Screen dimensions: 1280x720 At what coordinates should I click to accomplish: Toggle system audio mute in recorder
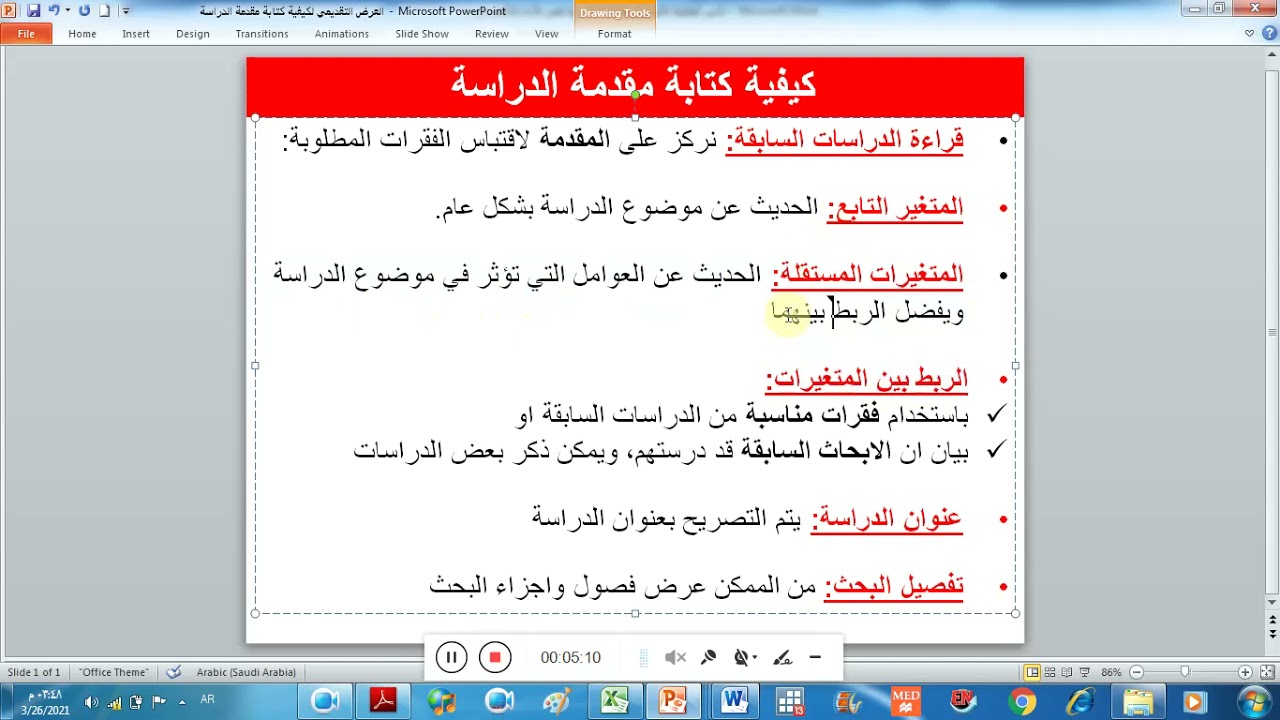675,657
